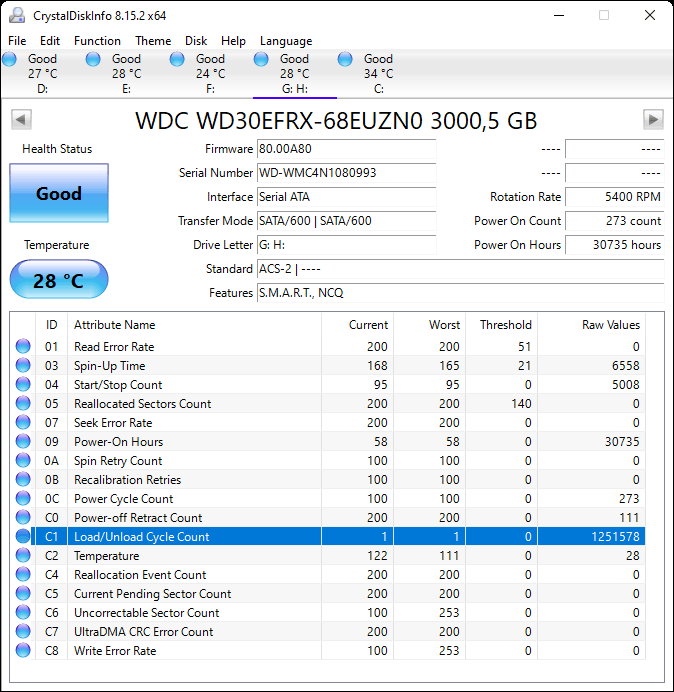This screenshot has width=674, height=692.
Task: Click Rotation Rate value 5400 RPM
Action: [614, 196]
